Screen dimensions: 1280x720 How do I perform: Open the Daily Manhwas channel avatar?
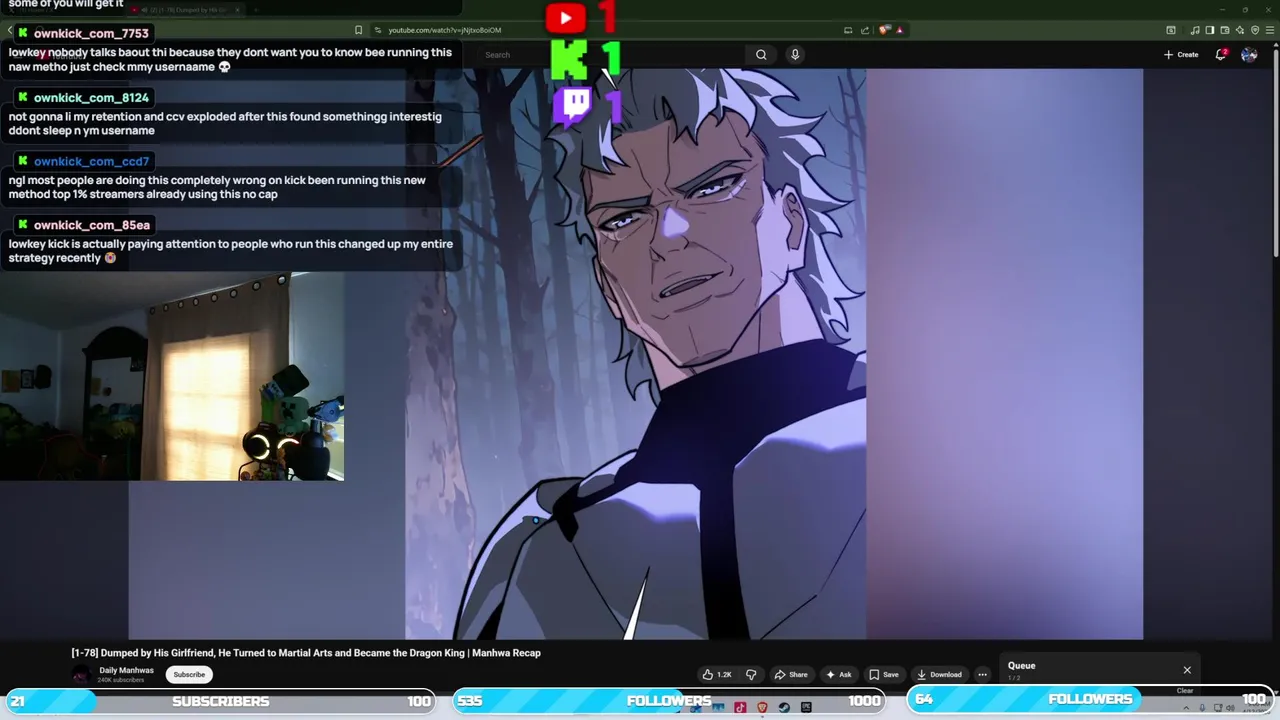click(x=82, y=675)
